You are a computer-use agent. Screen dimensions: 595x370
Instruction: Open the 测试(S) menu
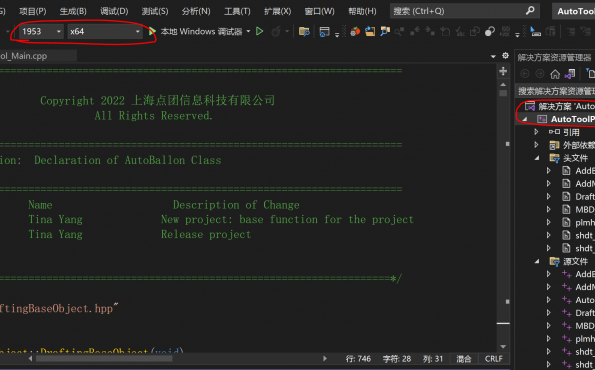point(155,11)
